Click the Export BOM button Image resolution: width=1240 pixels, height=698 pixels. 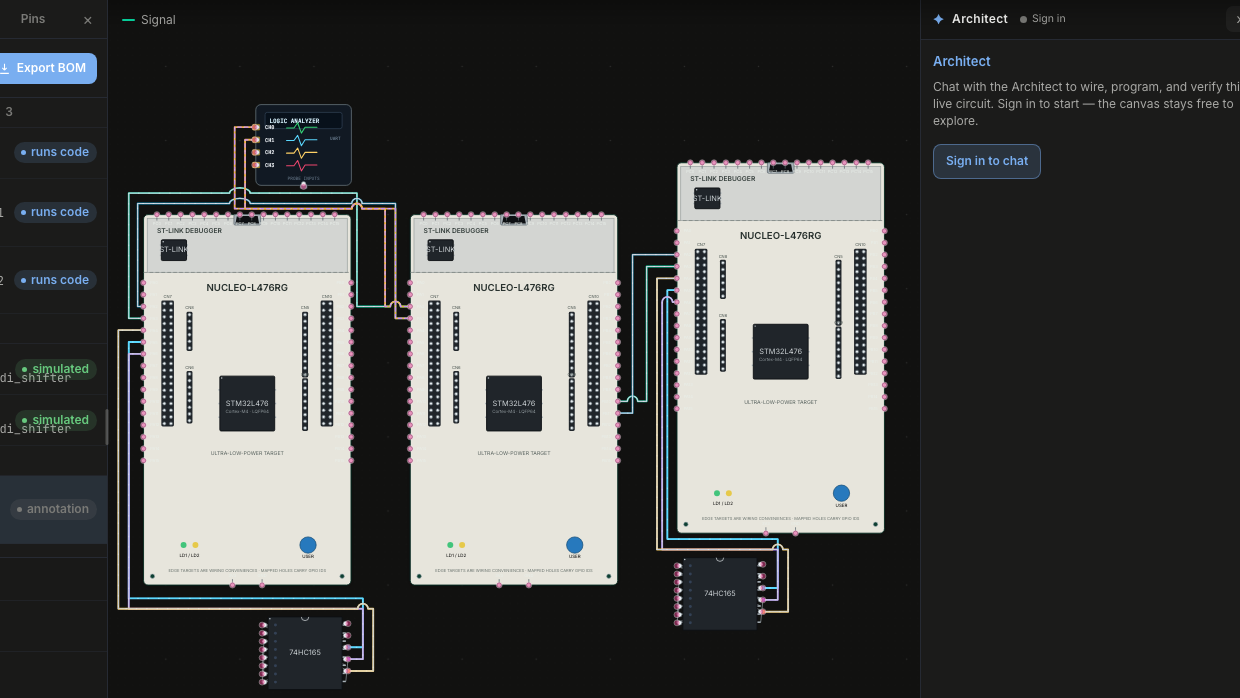coord(46,68)
